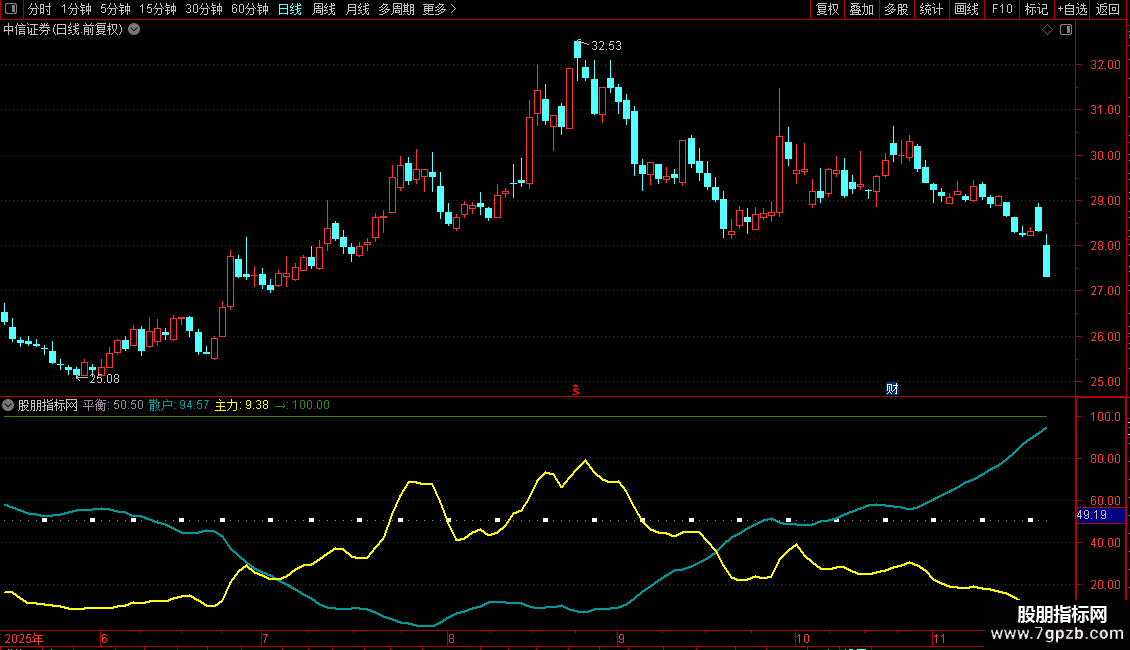Viewport: 1130px width, 650px height.
Task: Add stock to watchlist with +自选
Action: point(1070,9)
